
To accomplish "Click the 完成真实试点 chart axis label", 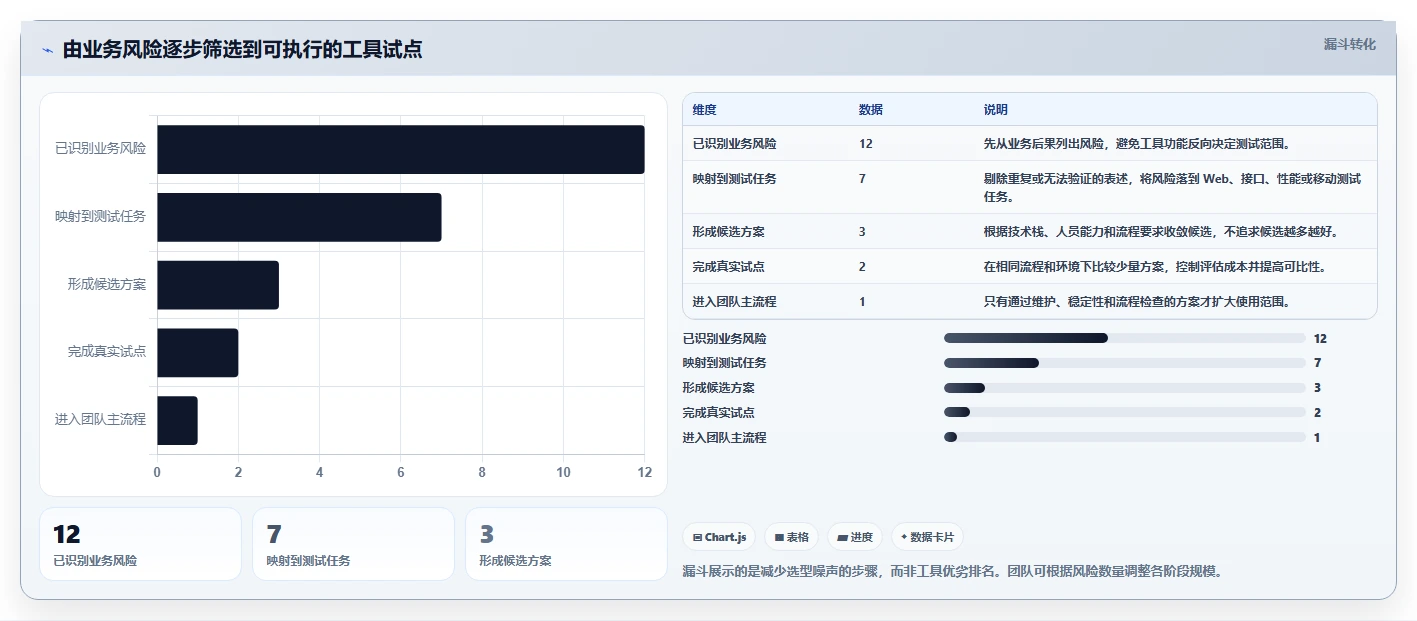I will (107, 353).
